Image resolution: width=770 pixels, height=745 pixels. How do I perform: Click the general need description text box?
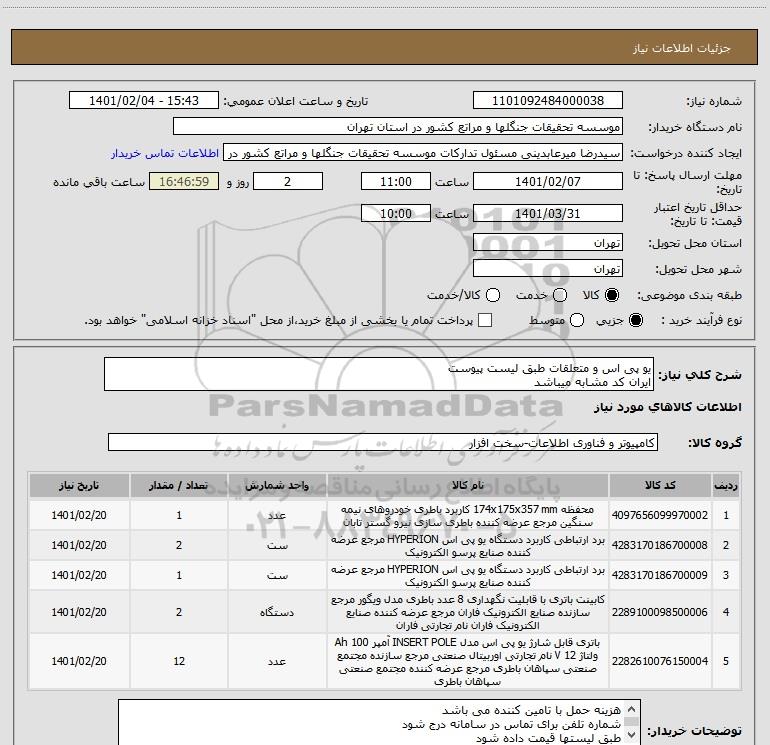pyautogui.click(x=379, y=375)
